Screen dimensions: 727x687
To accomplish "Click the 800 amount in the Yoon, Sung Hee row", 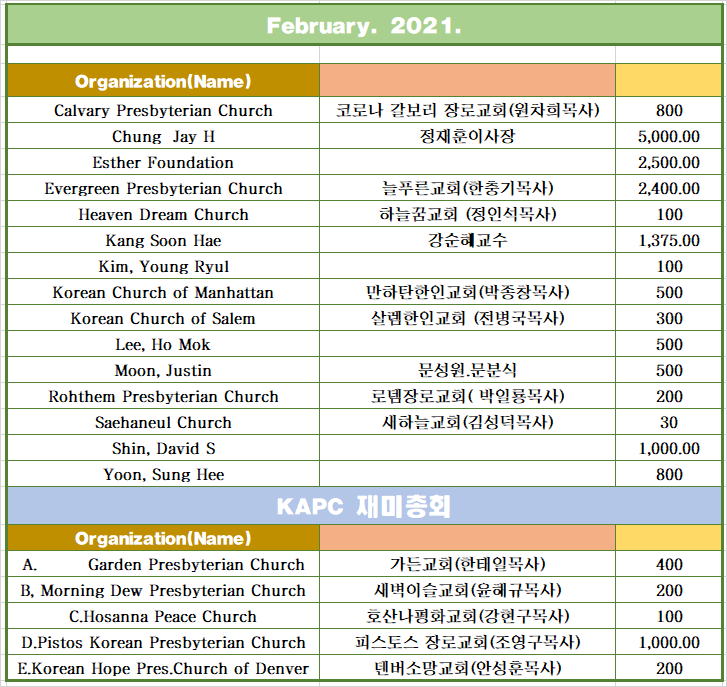I will (669, 474).
